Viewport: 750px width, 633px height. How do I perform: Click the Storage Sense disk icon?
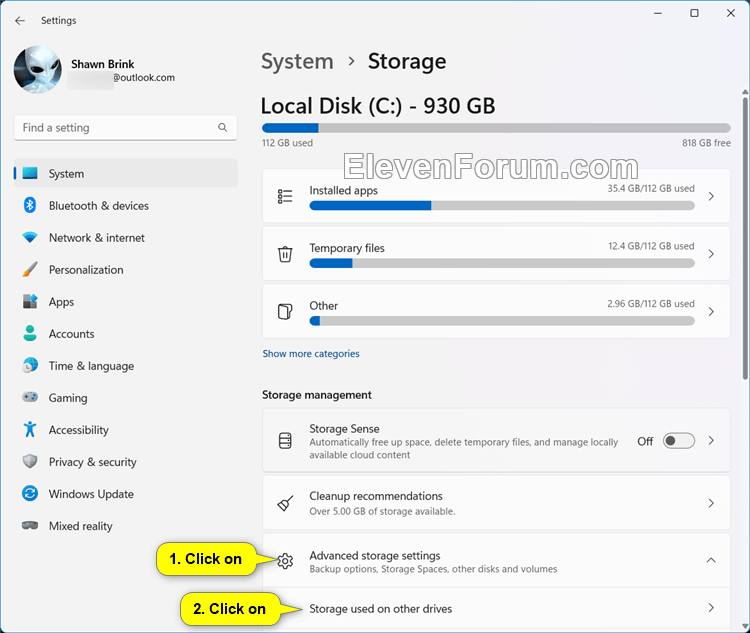tap(285, 441)
